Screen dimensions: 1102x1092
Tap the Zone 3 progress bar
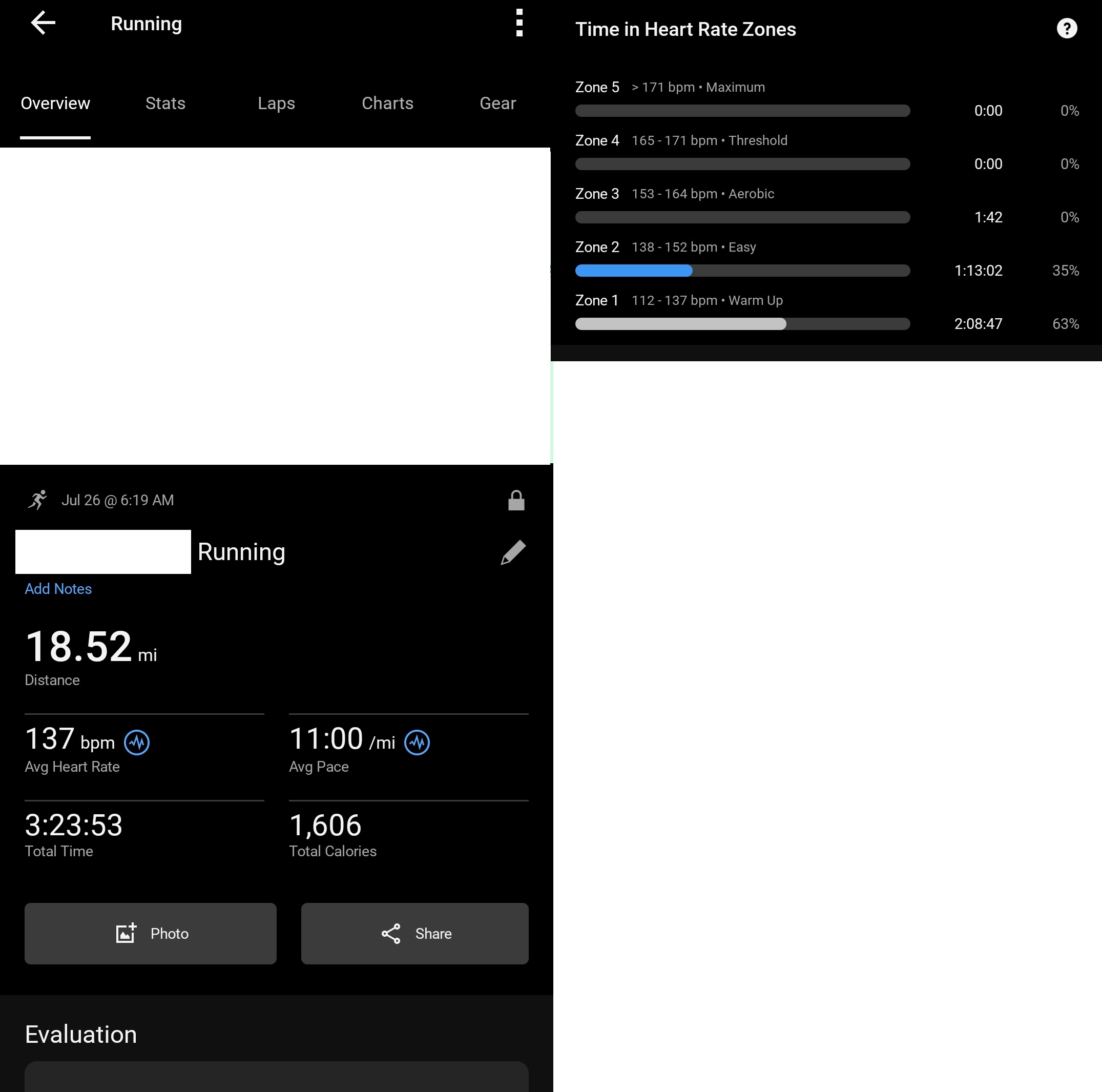coord(743,217)
